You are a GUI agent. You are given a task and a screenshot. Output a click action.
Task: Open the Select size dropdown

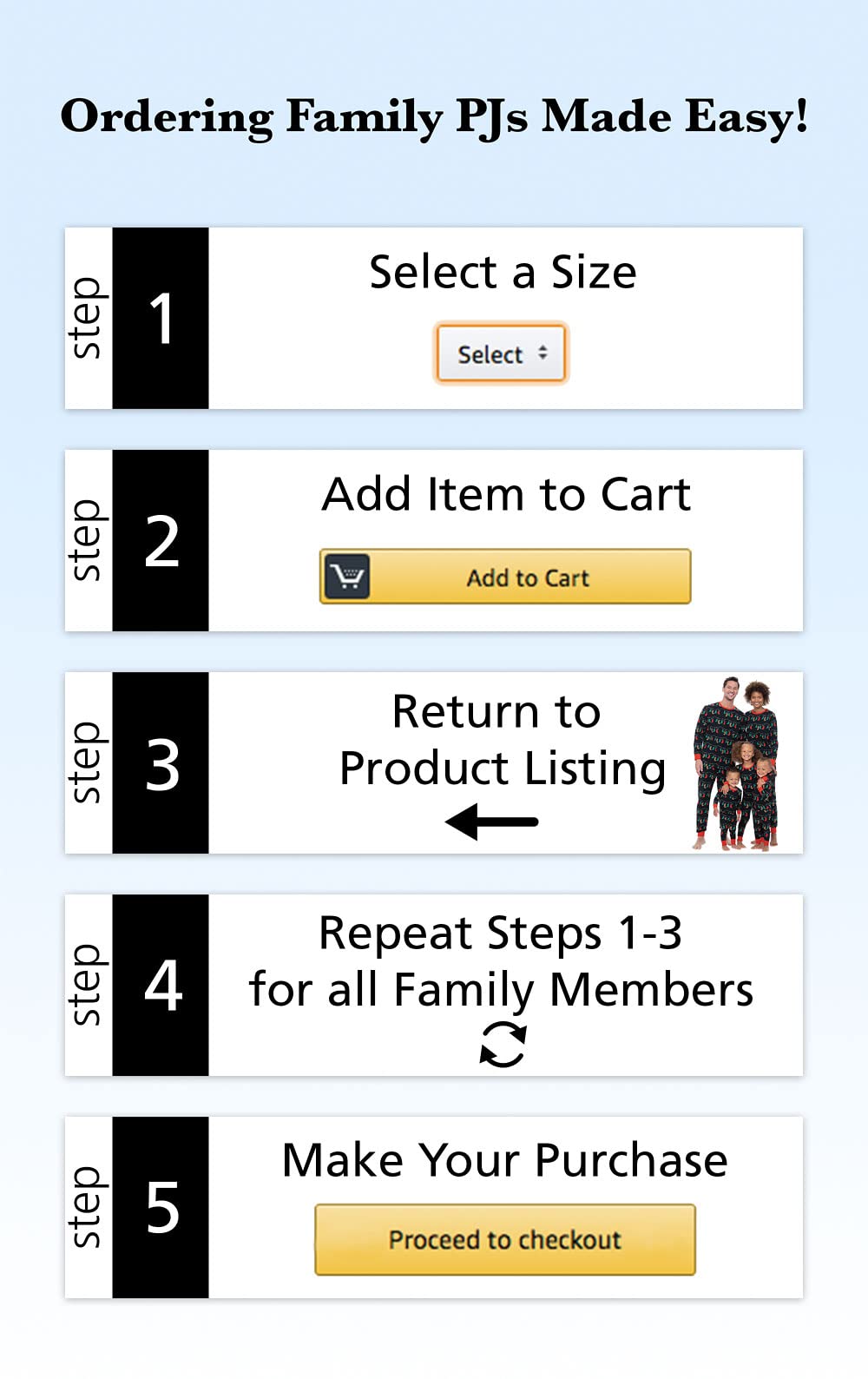point(501,354)
